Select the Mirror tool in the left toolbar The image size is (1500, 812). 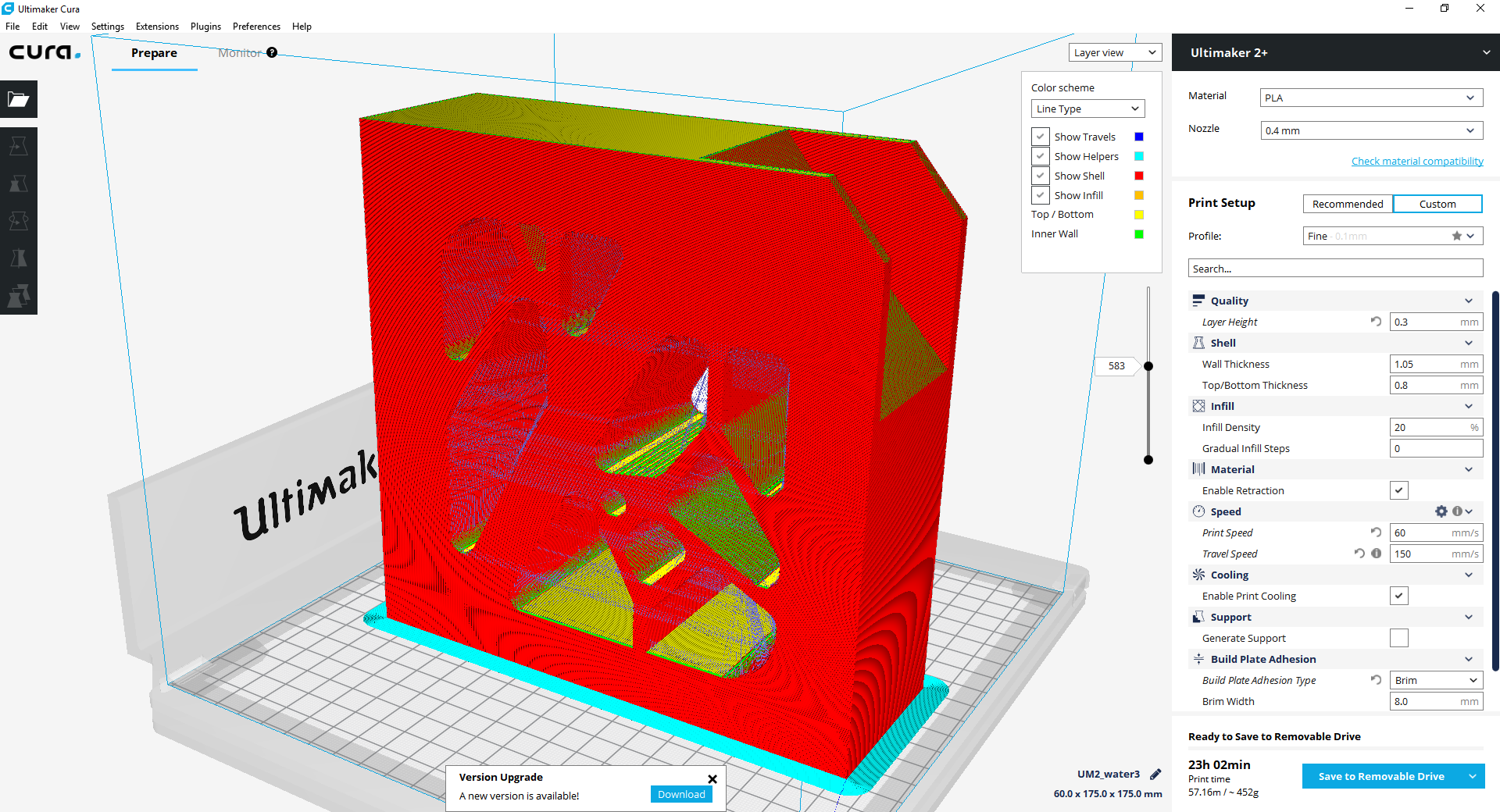(x=19, y=258)
